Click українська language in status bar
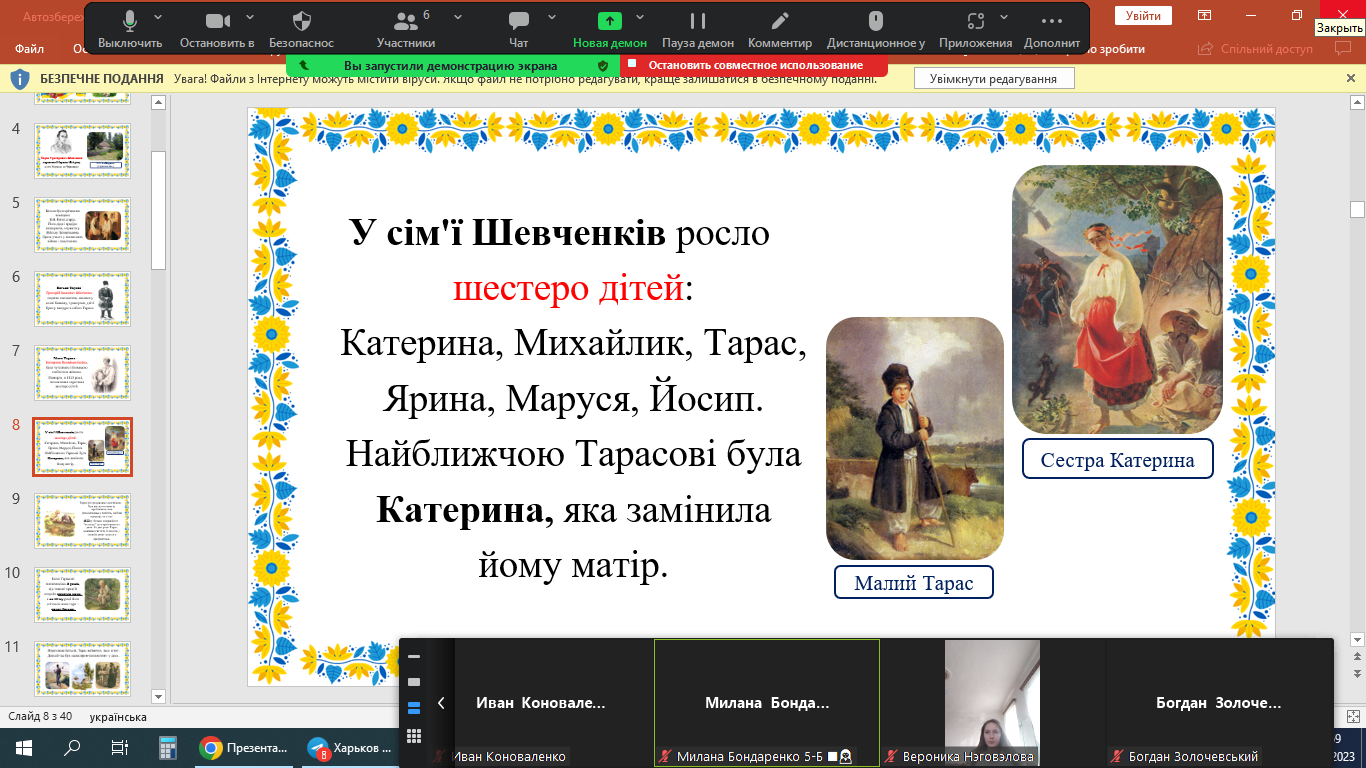The height and width of the screenshot is (768, 1366). click(x=118, y=717)
